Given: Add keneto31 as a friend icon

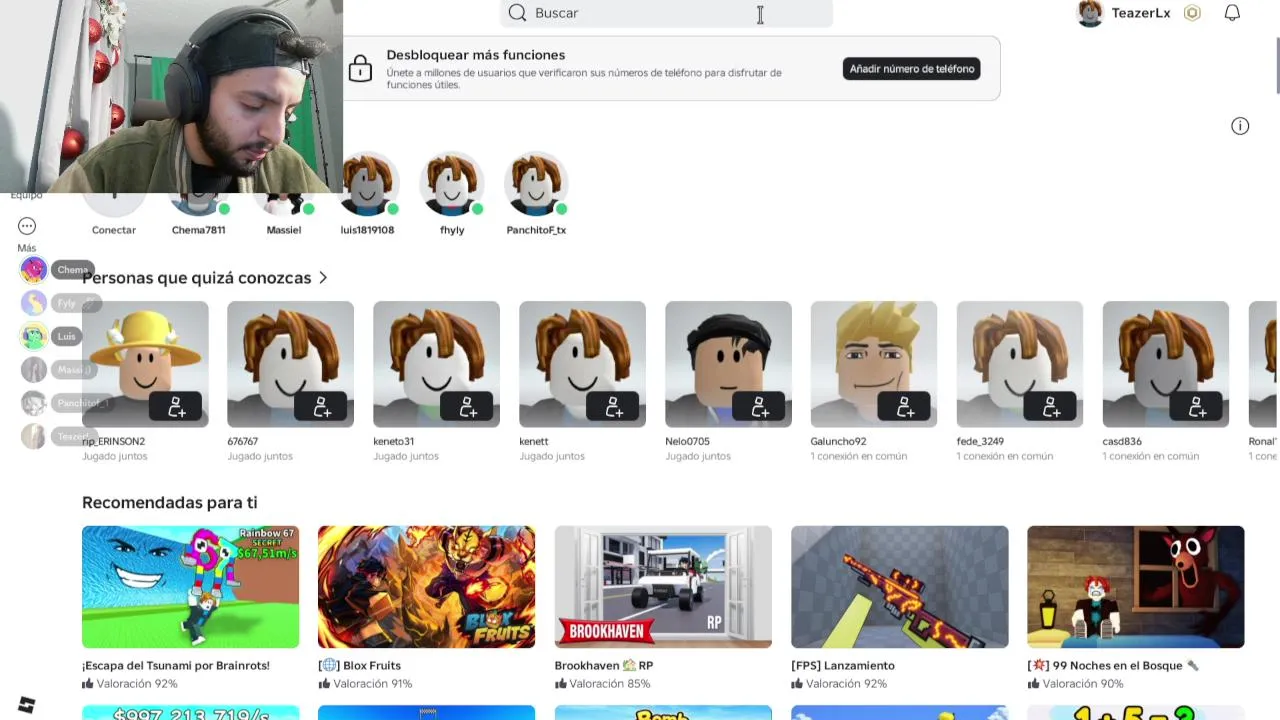Looking at the screenshot, I should pyautogui.click(x=468, y=407).
